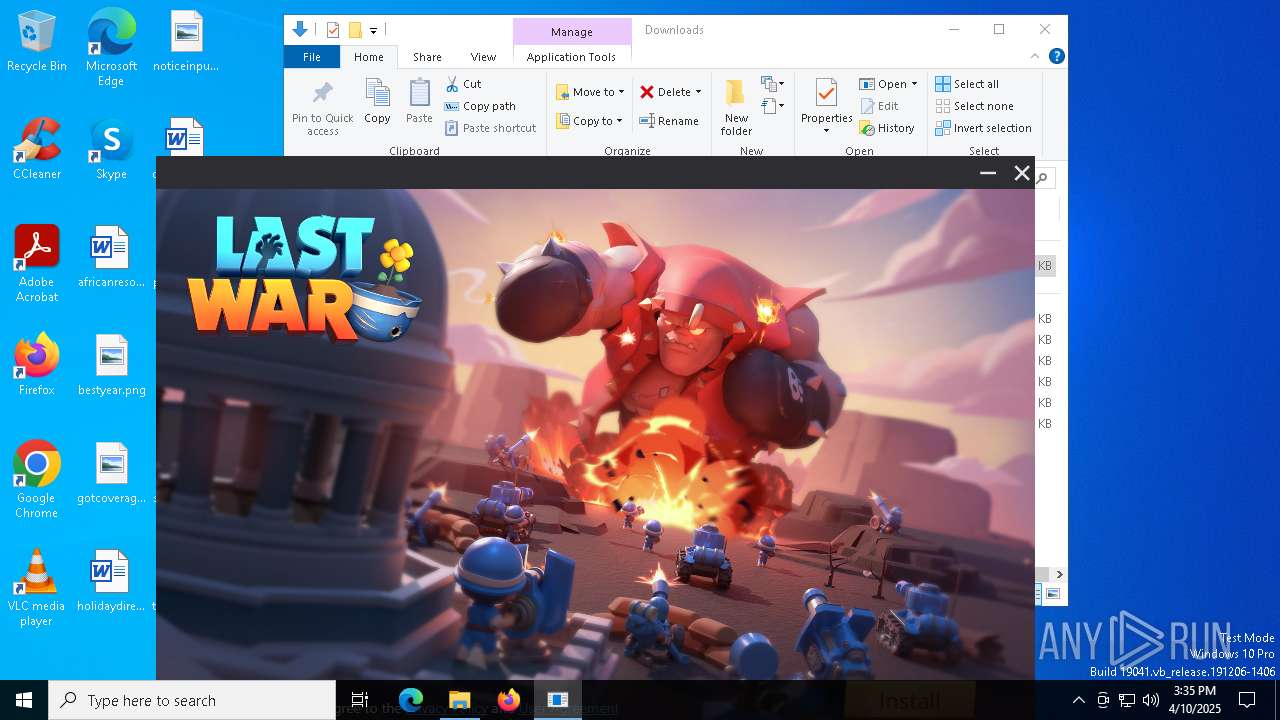
Task: Click Invert selection in ribbon
Action: tap(983, 128)
